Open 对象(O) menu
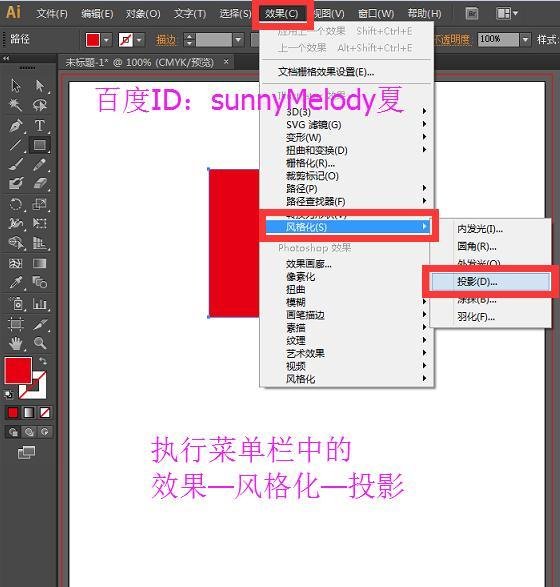The height and width of the screenshot is (587, 560). (x=143, y=14)
